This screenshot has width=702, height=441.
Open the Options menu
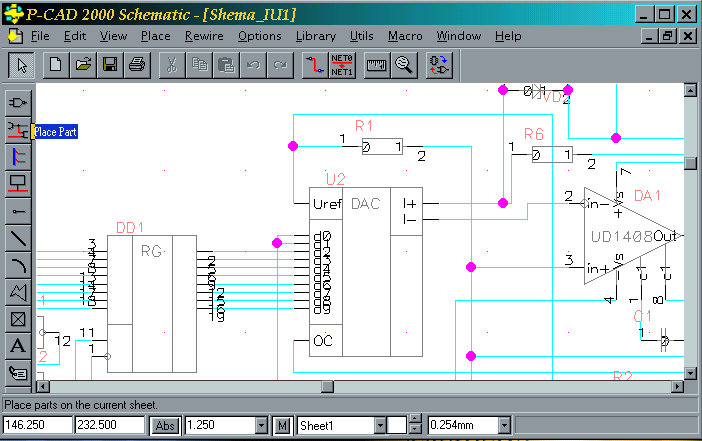(x=260, y=36)
